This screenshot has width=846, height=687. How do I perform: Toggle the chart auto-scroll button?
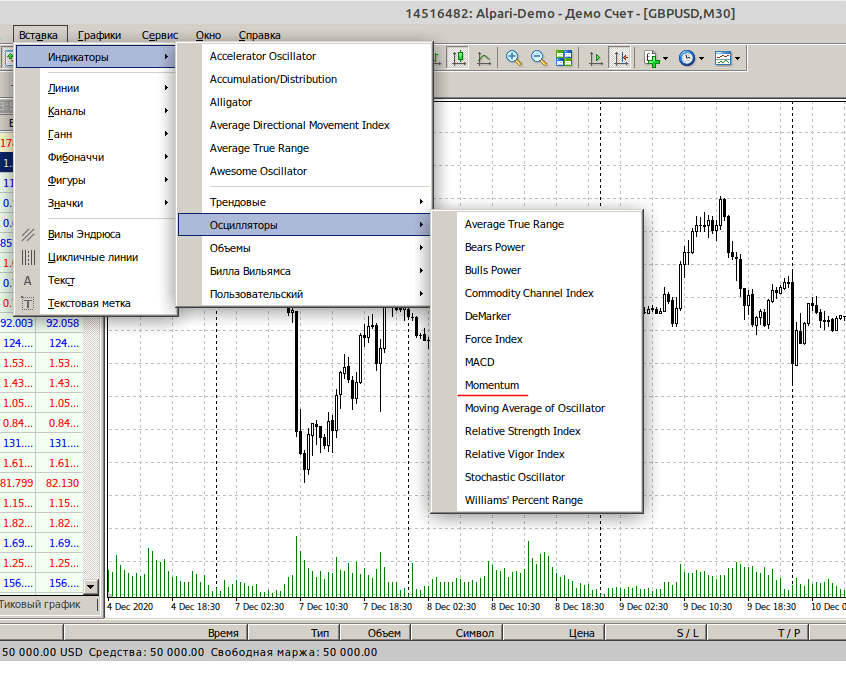point(596,58)
